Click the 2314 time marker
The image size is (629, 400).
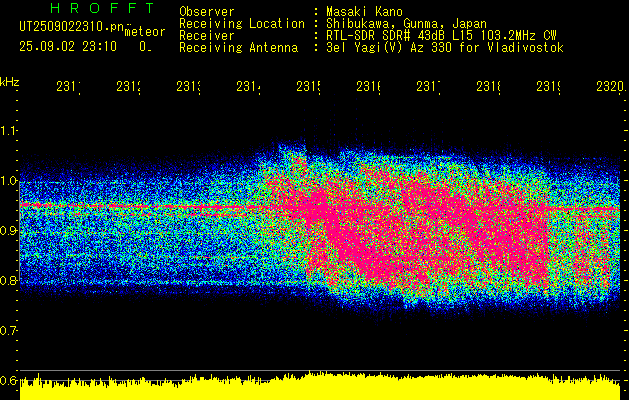click(x=248, y=87)
